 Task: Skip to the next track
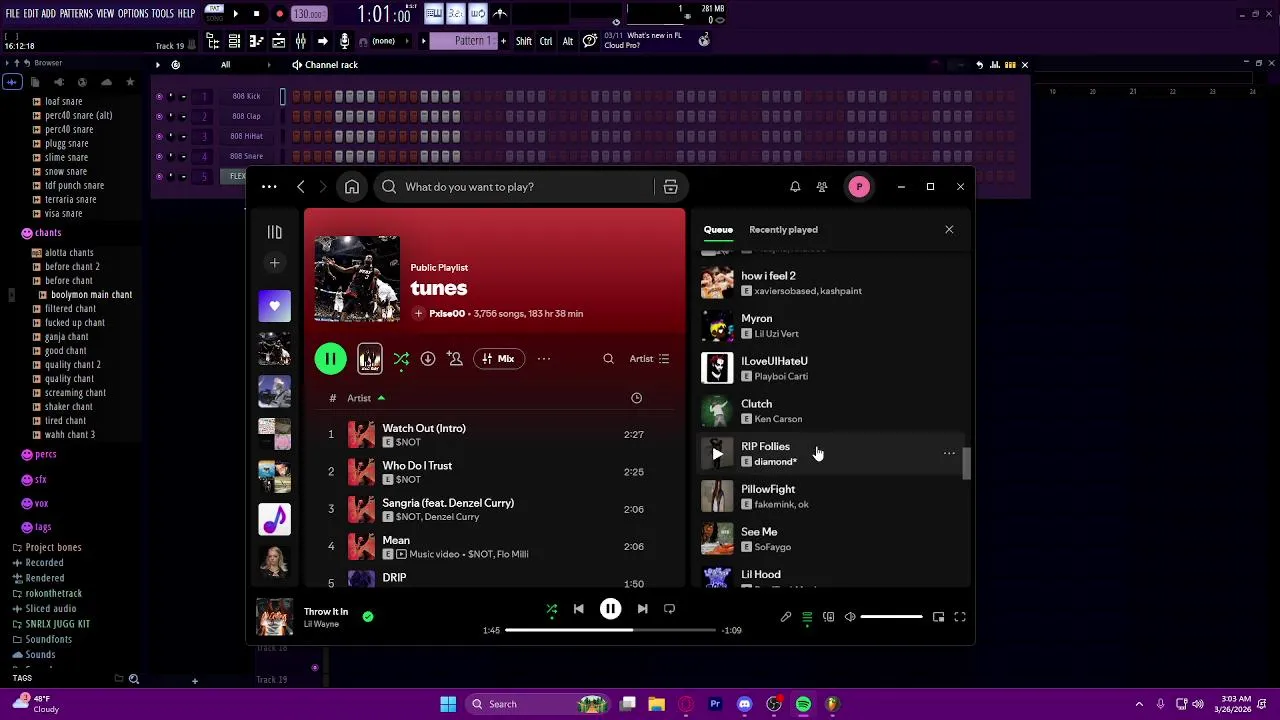tap(642, 609)
